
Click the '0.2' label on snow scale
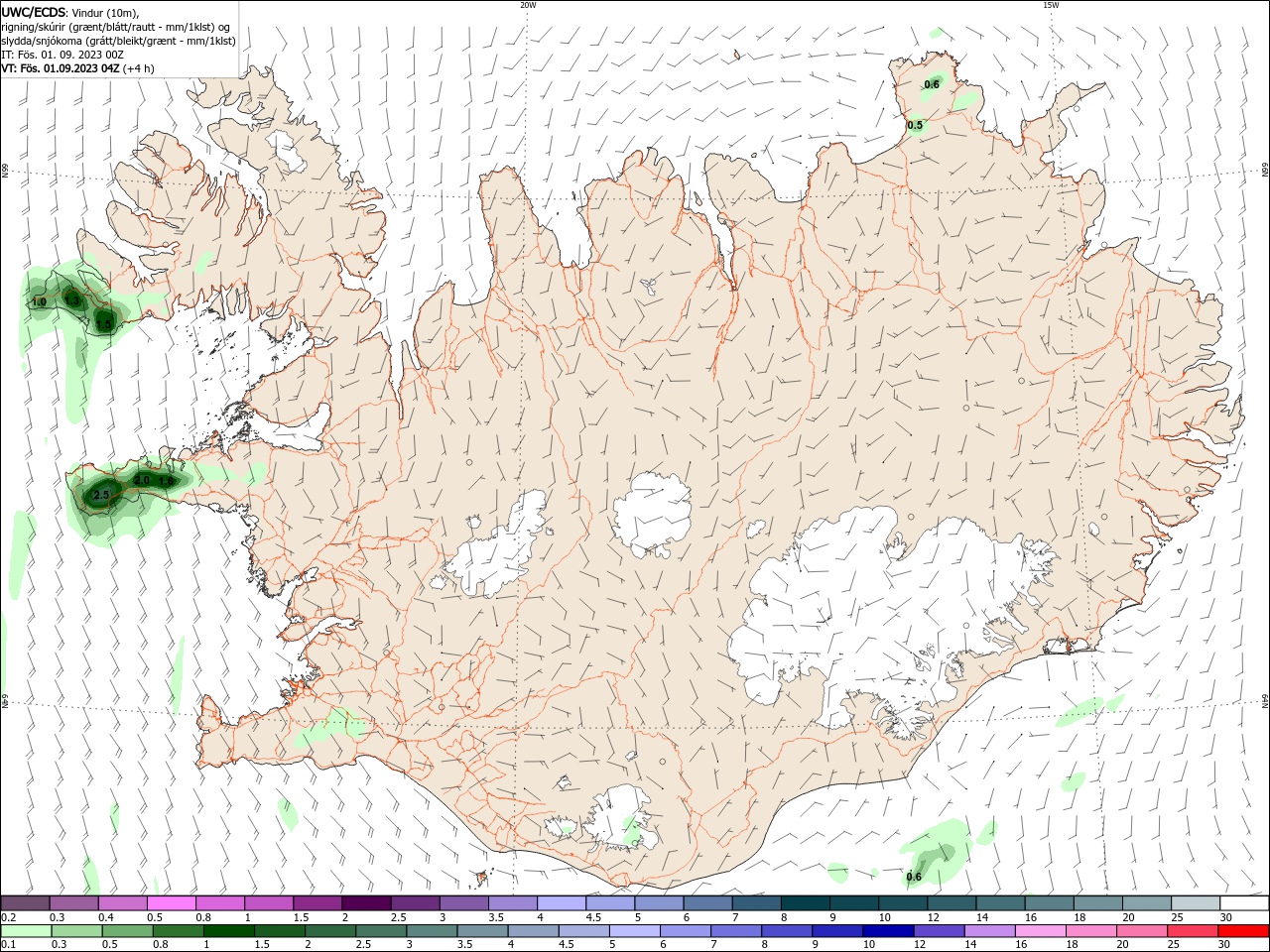[x=9, y=917]
